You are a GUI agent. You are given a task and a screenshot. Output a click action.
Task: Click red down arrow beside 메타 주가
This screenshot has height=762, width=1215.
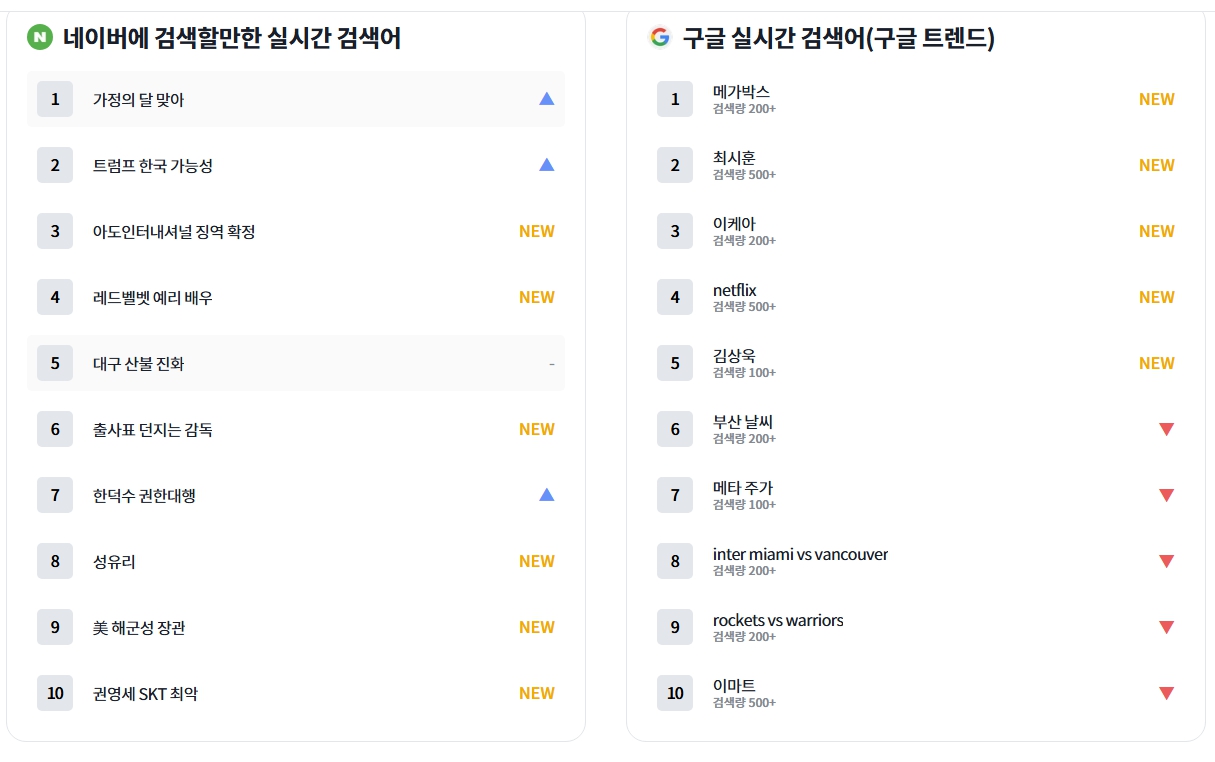pyautogui.click(x=1166, y=496)
